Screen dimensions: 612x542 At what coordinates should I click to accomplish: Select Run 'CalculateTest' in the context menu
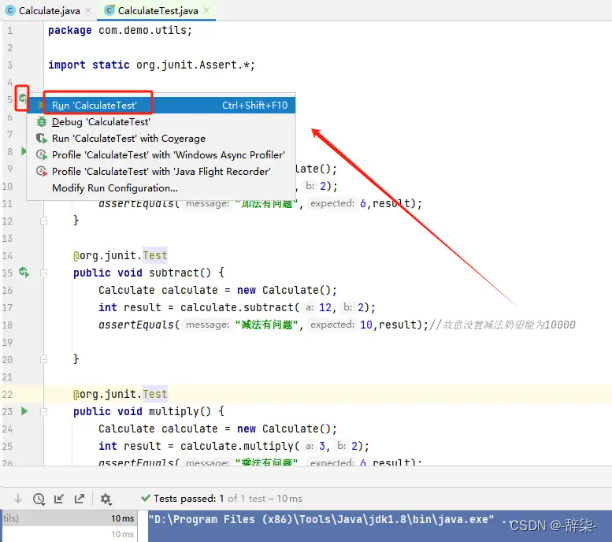pyautogui.click(x=161, y=105)
